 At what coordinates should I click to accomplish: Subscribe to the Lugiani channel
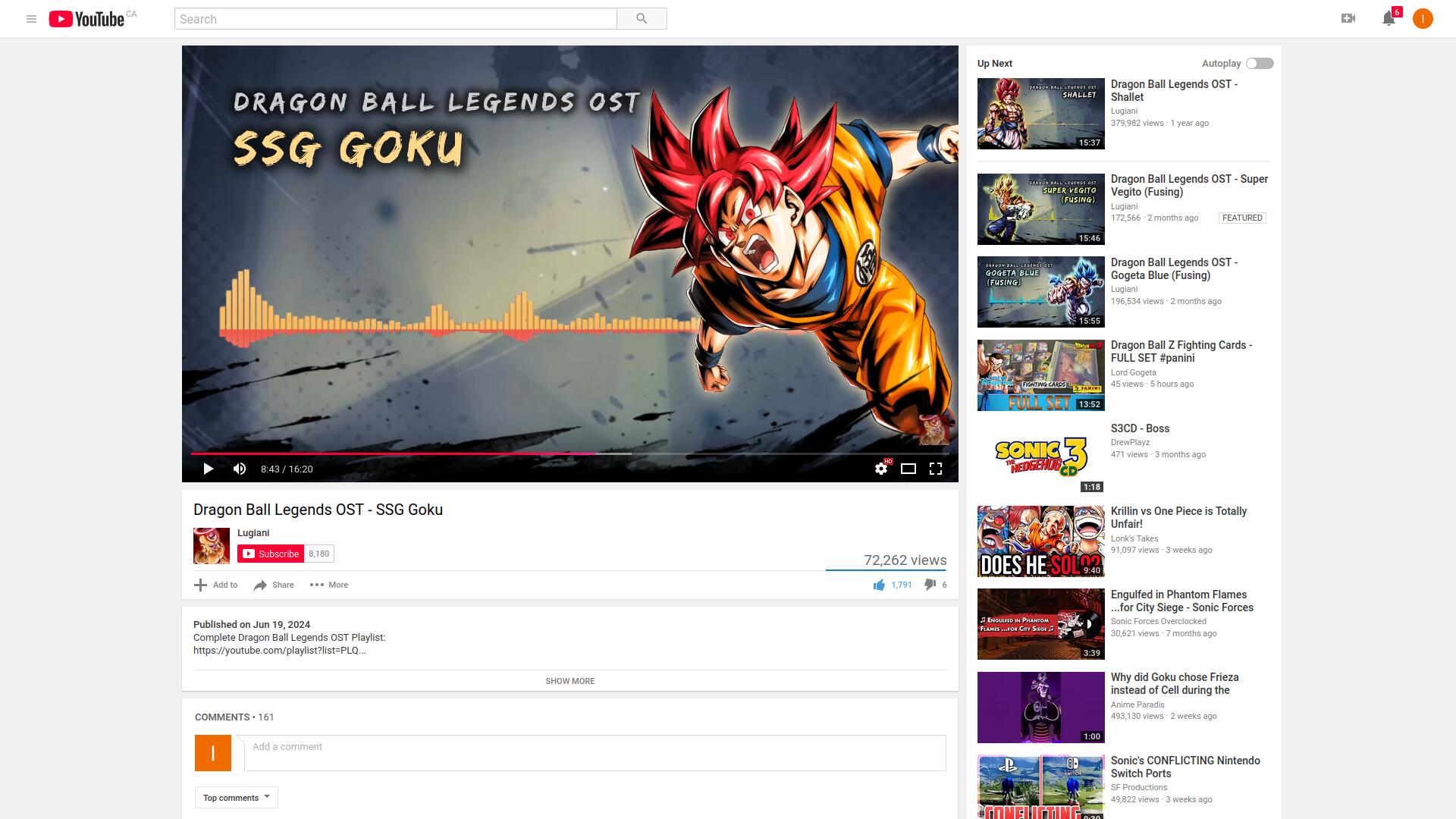coord(271,554)
